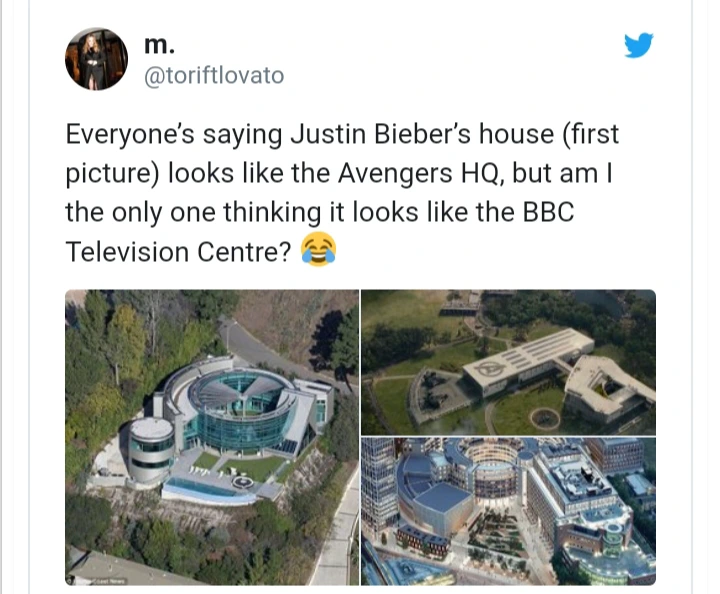The width and height of the screenshot is (720, 594).
Task: Click the "Avengers HQ" text in tweet
Action: tap(418, 174)
